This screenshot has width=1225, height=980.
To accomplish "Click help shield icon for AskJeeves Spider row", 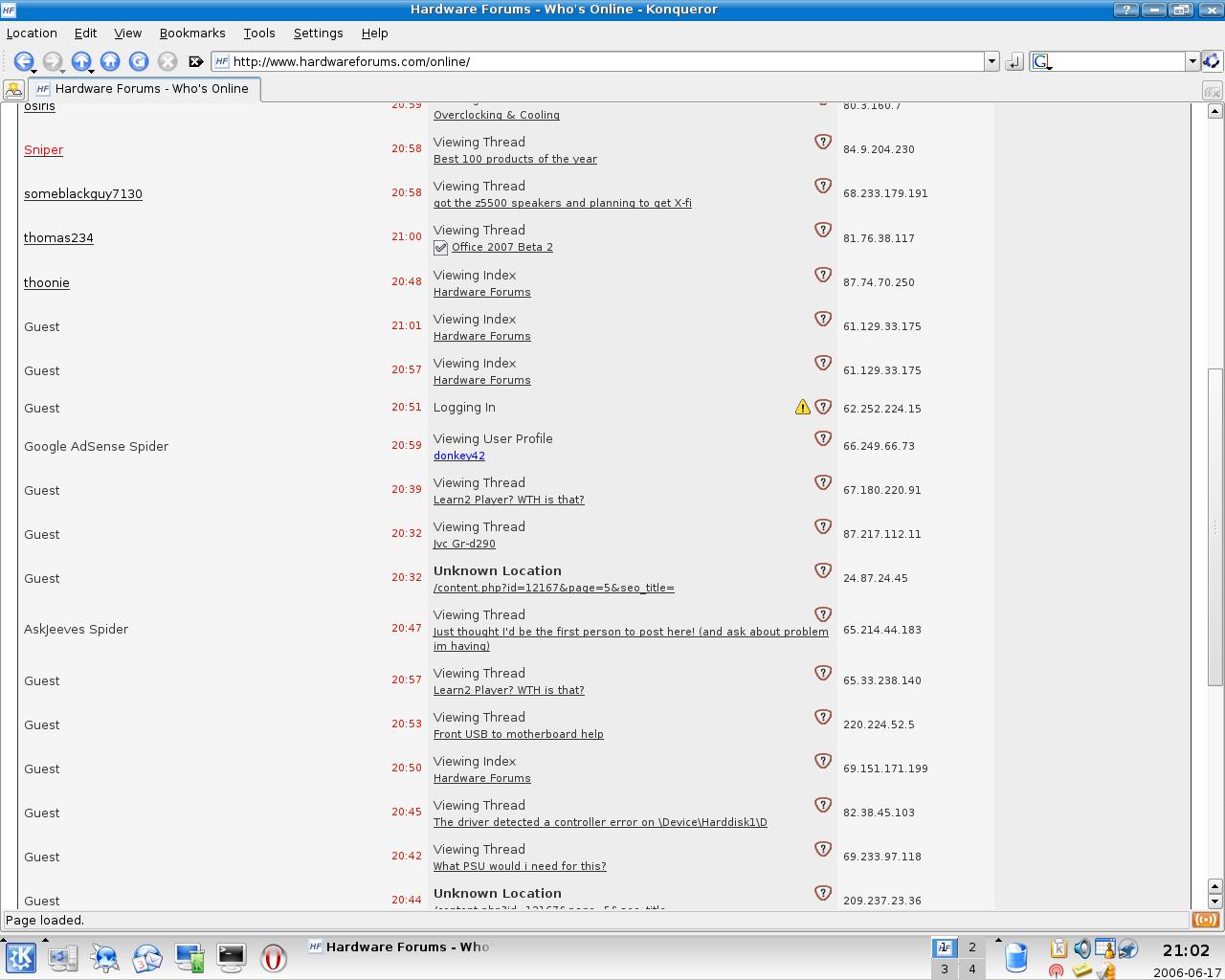I will 823,614.
